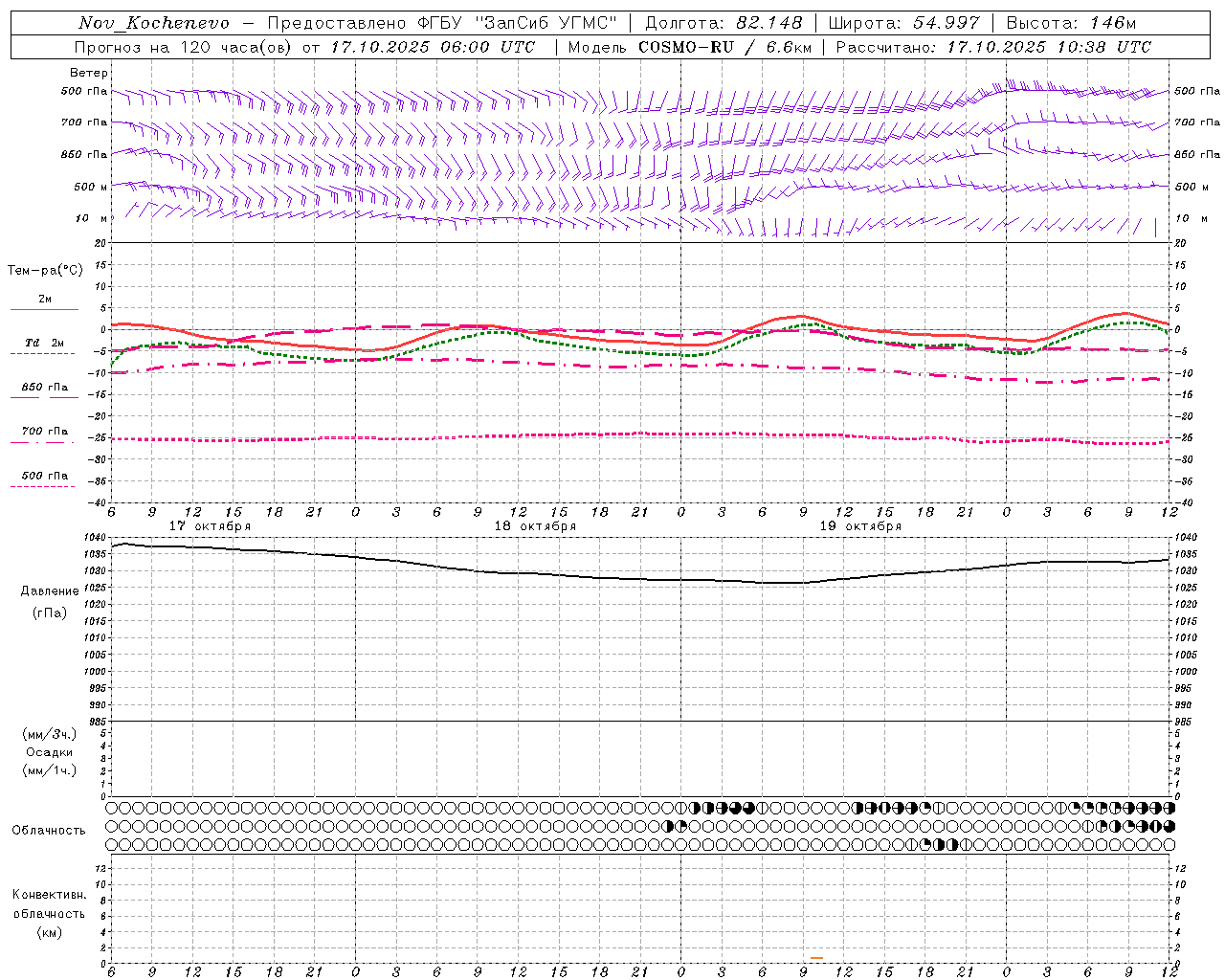
Task: Click the orange convective cloud marker
Action: (816, 957)
